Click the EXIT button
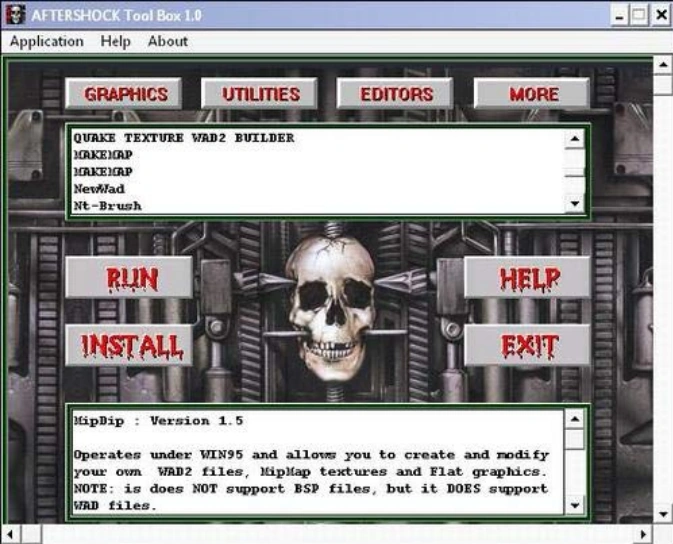Screen dimensions: 673x544 click(x=527, y=345)
